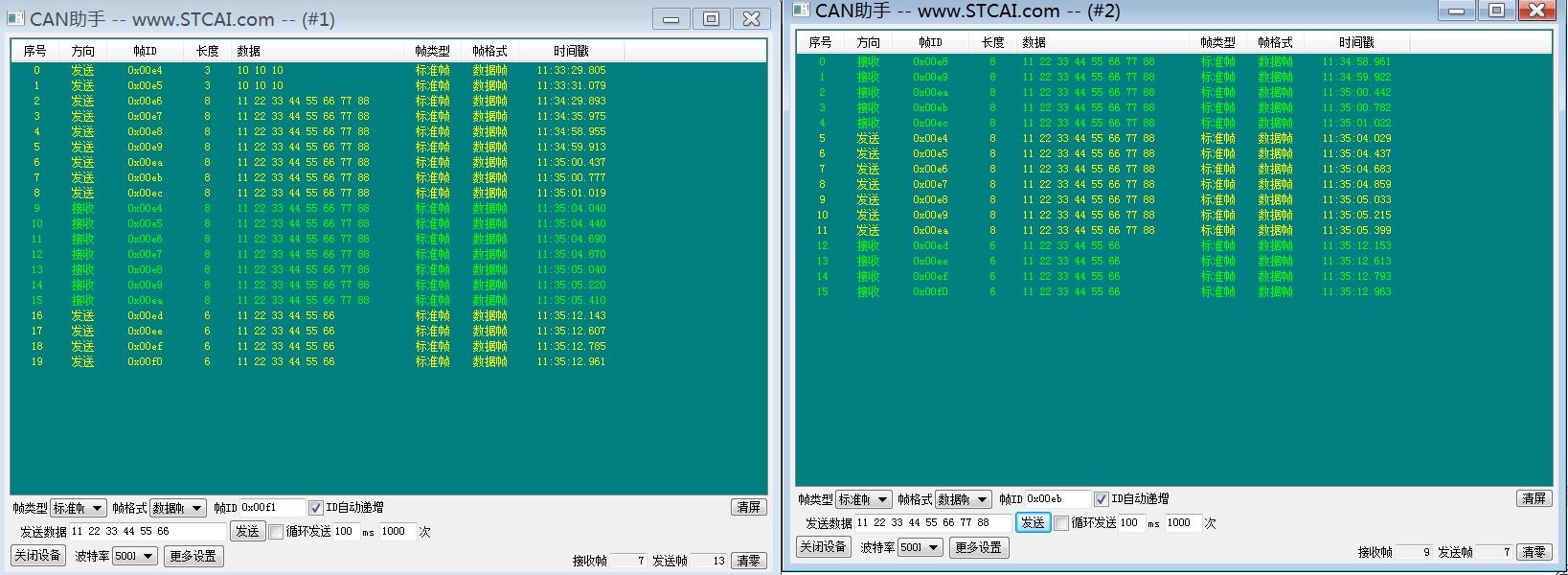Click 数据 column header in window #2
The image size is (1568, 575).
(1102, 42)
